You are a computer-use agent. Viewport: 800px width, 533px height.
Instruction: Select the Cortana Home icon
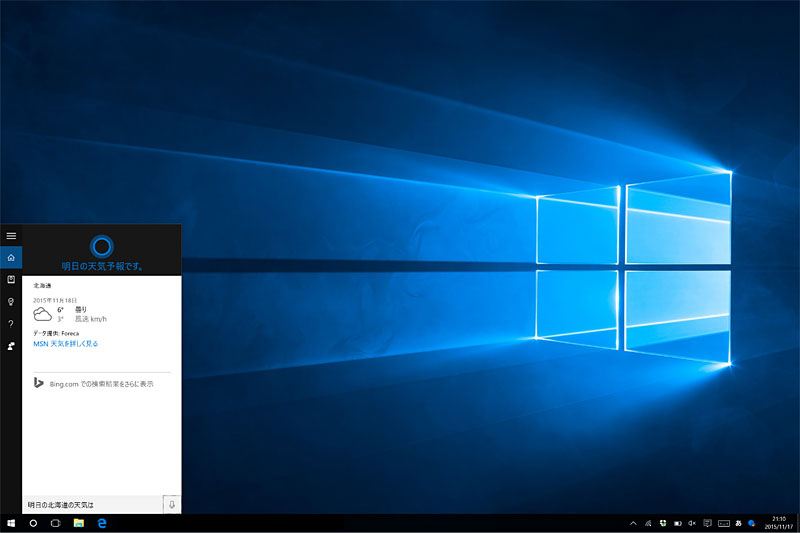coord(11,258)
